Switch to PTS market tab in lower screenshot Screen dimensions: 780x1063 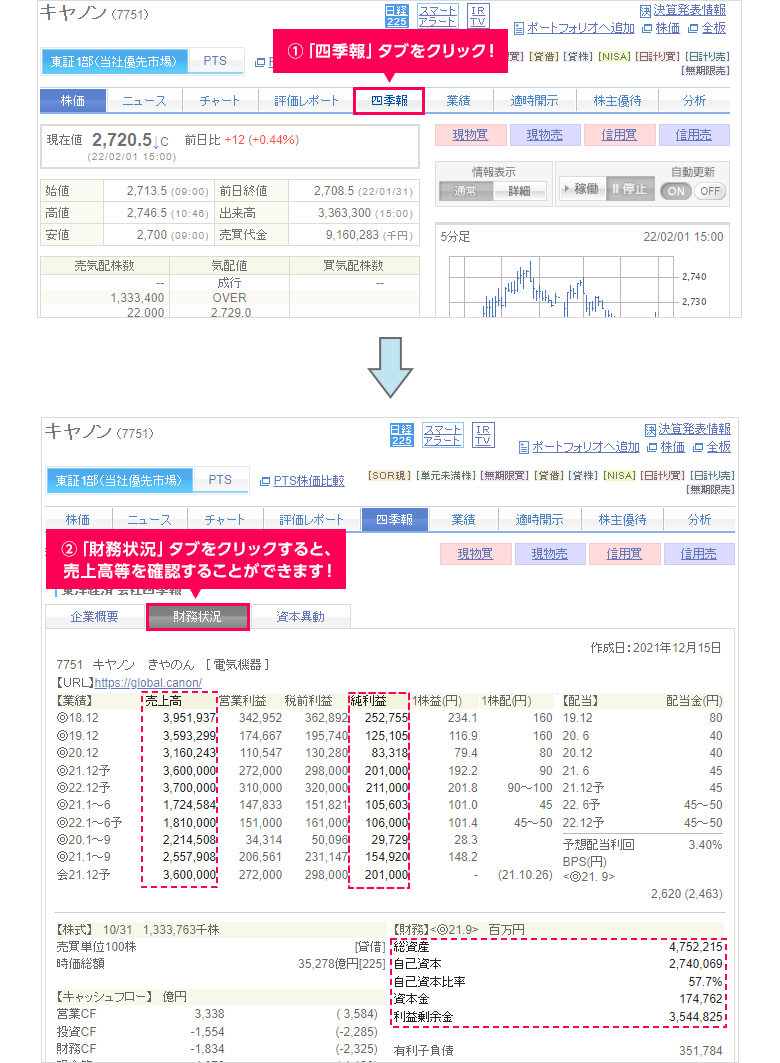click(220, 479)
